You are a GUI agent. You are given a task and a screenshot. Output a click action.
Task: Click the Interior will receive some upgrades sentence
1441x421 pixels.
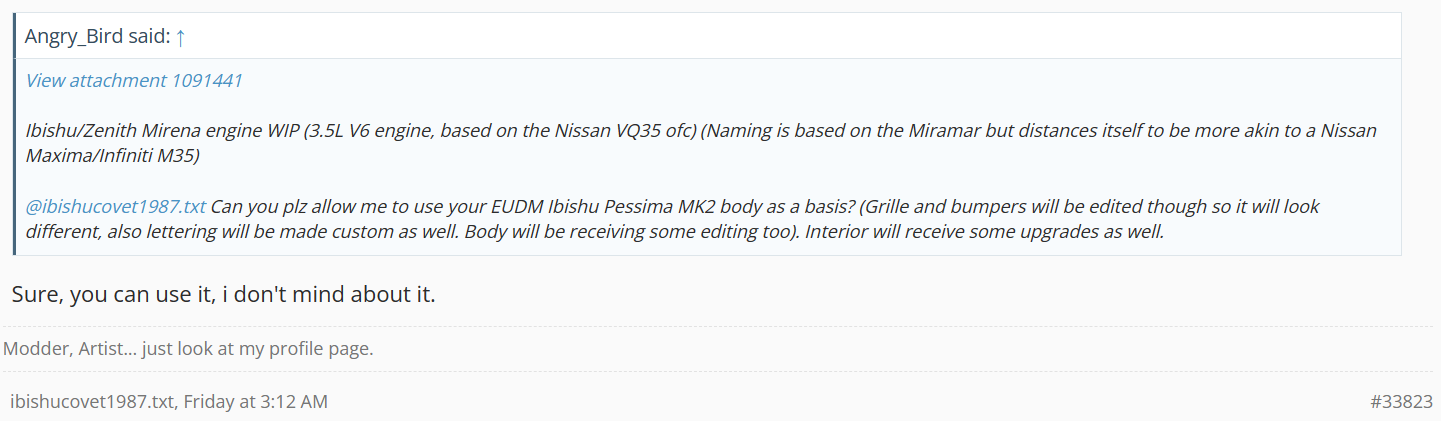[1000, 233]
